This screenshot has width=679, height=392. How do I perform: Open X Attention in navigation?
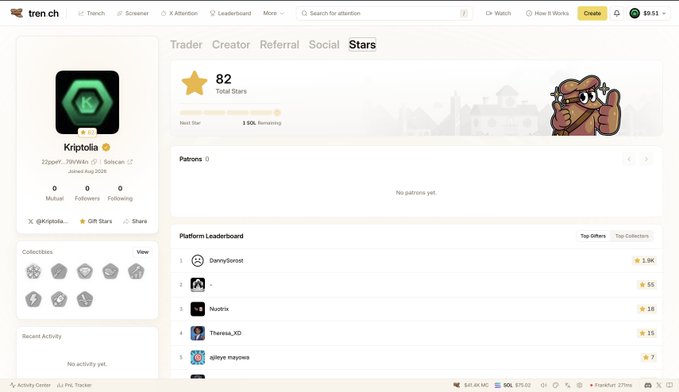(179, 13)
